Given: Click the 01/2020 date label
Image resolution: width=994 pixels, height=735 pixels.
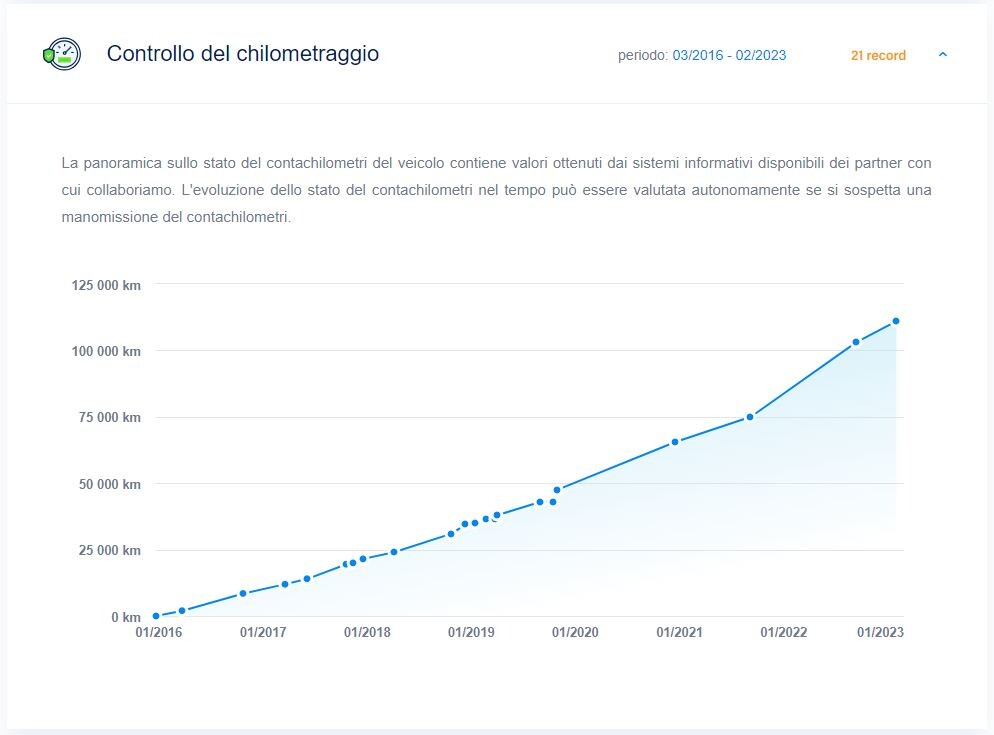Looking at the screenshot, I should point(575,632).
